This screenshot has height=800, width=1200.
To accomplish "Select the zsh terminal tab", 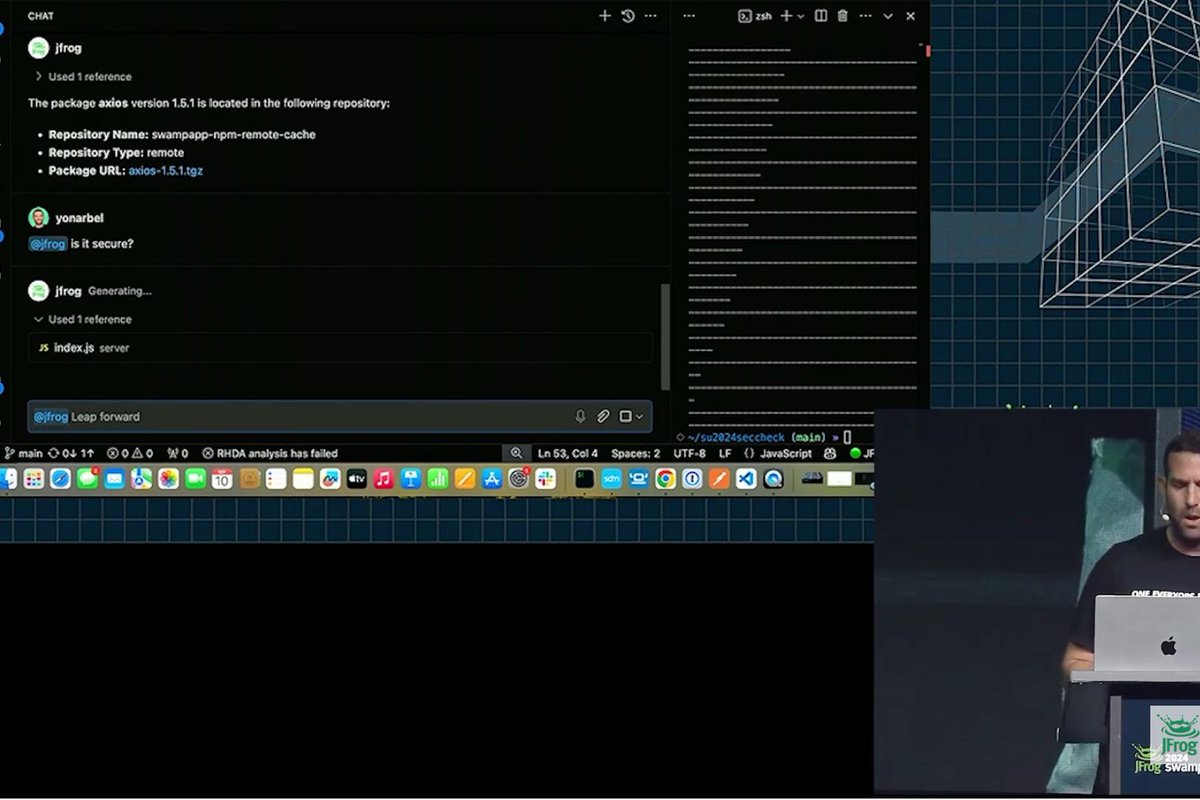I will (755, 16).
